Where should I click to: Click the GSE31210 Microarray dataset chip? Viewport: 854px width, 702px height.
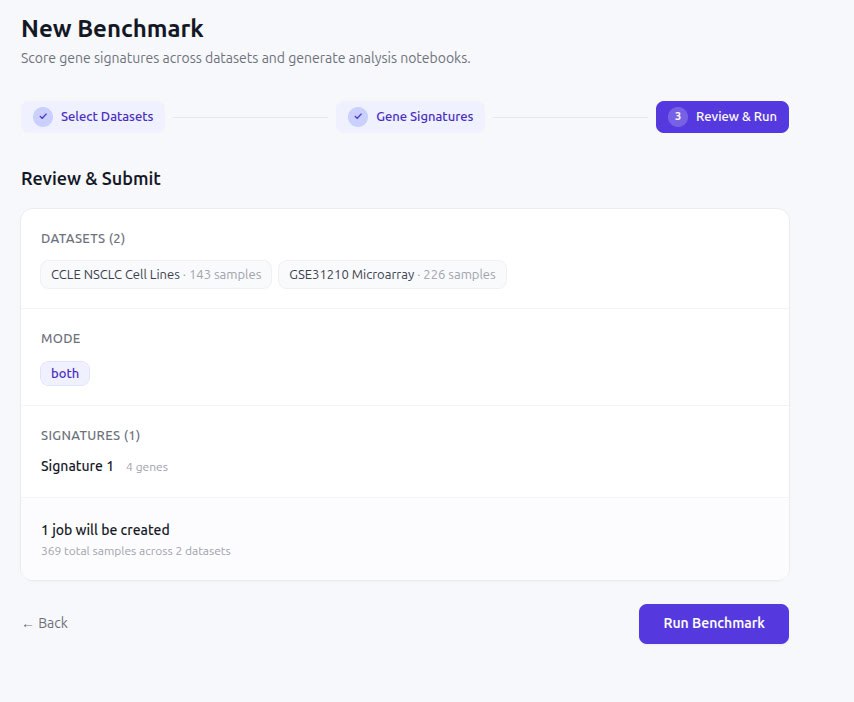(x=392, y=274)
